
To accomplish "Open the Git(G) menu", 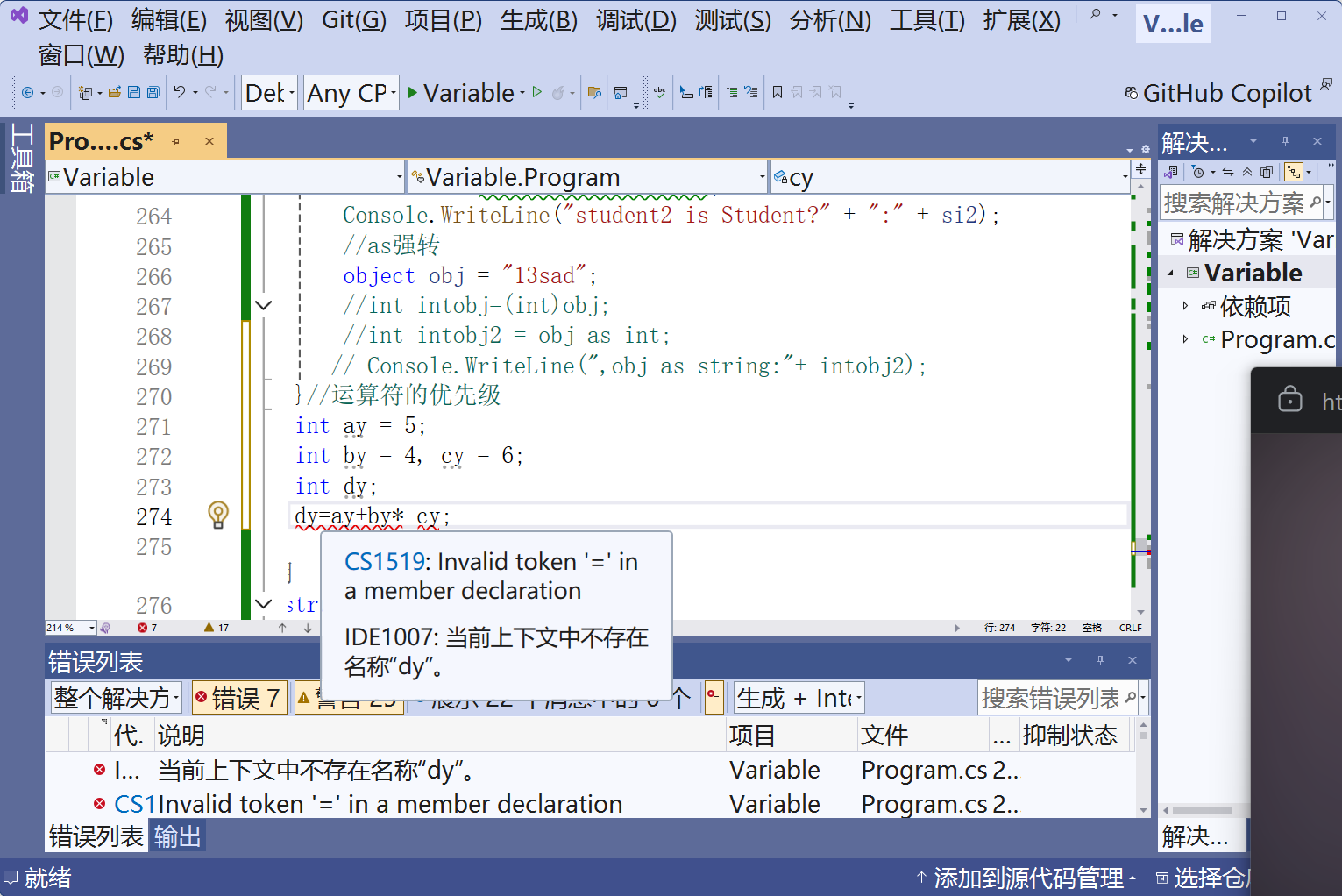I will 354,20.
